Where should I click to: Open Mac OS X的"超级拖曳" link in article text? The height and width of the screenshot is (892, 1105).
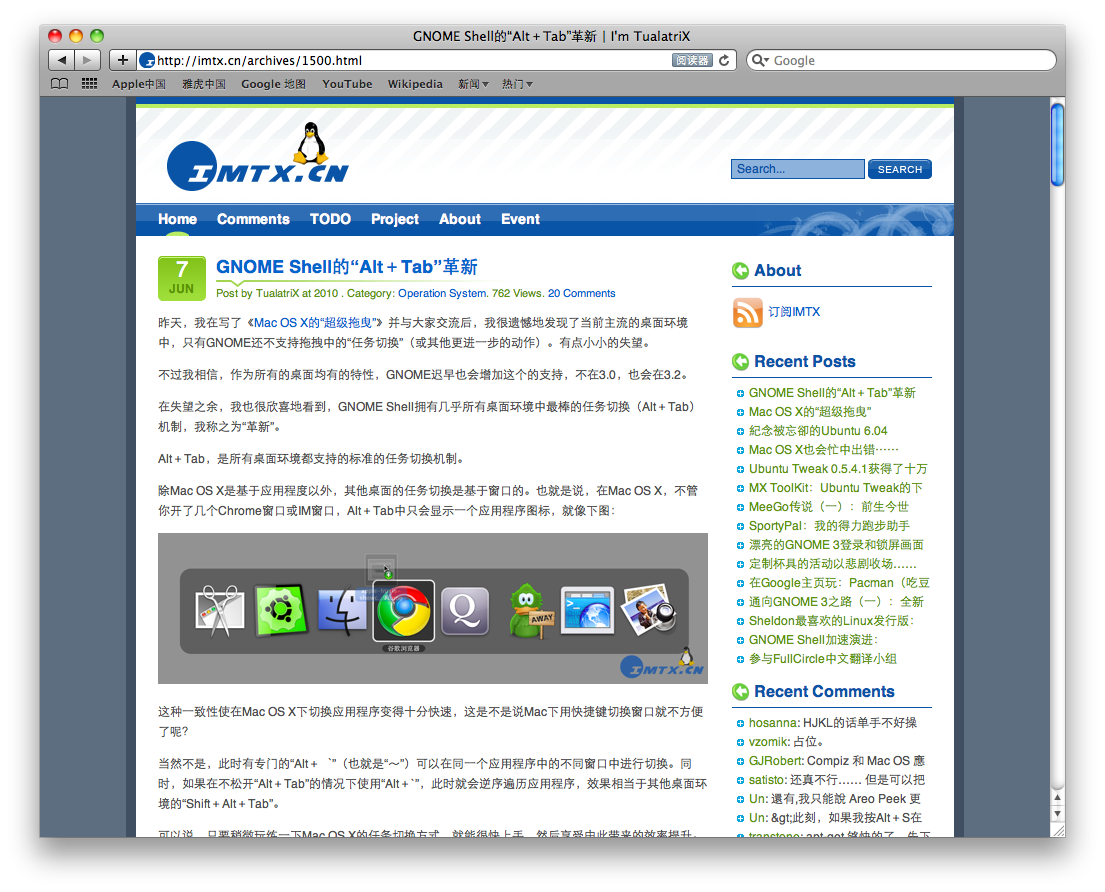click(313, 323)
